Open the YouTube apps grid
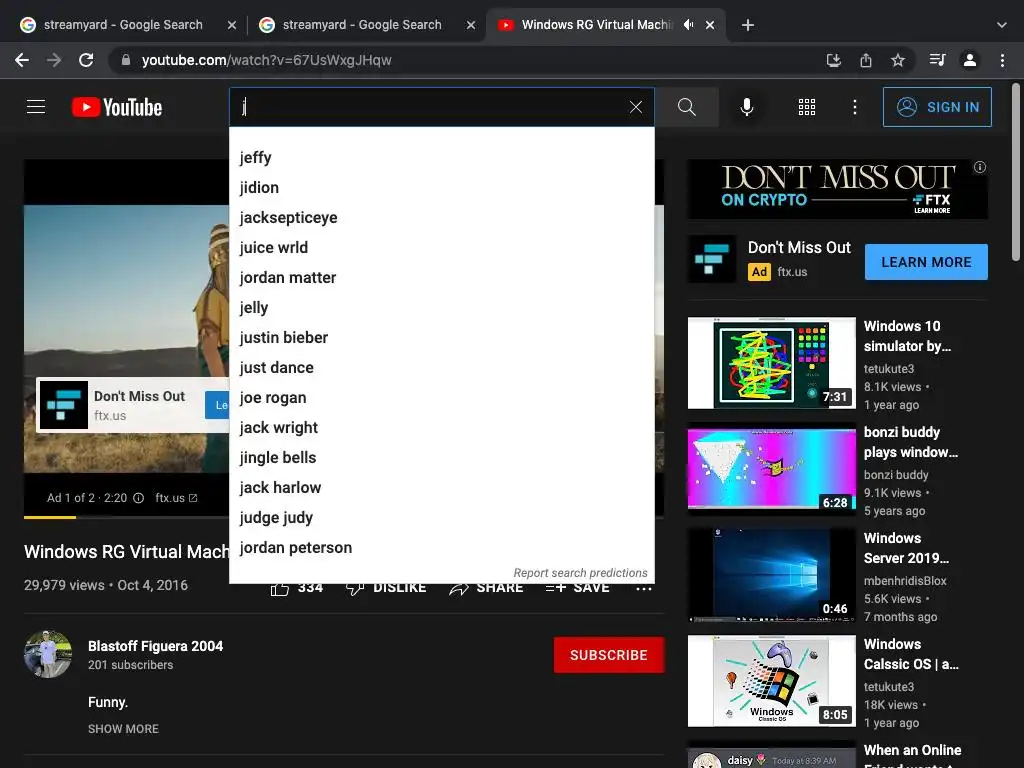The image size is (1024, 768). point(807,107)
